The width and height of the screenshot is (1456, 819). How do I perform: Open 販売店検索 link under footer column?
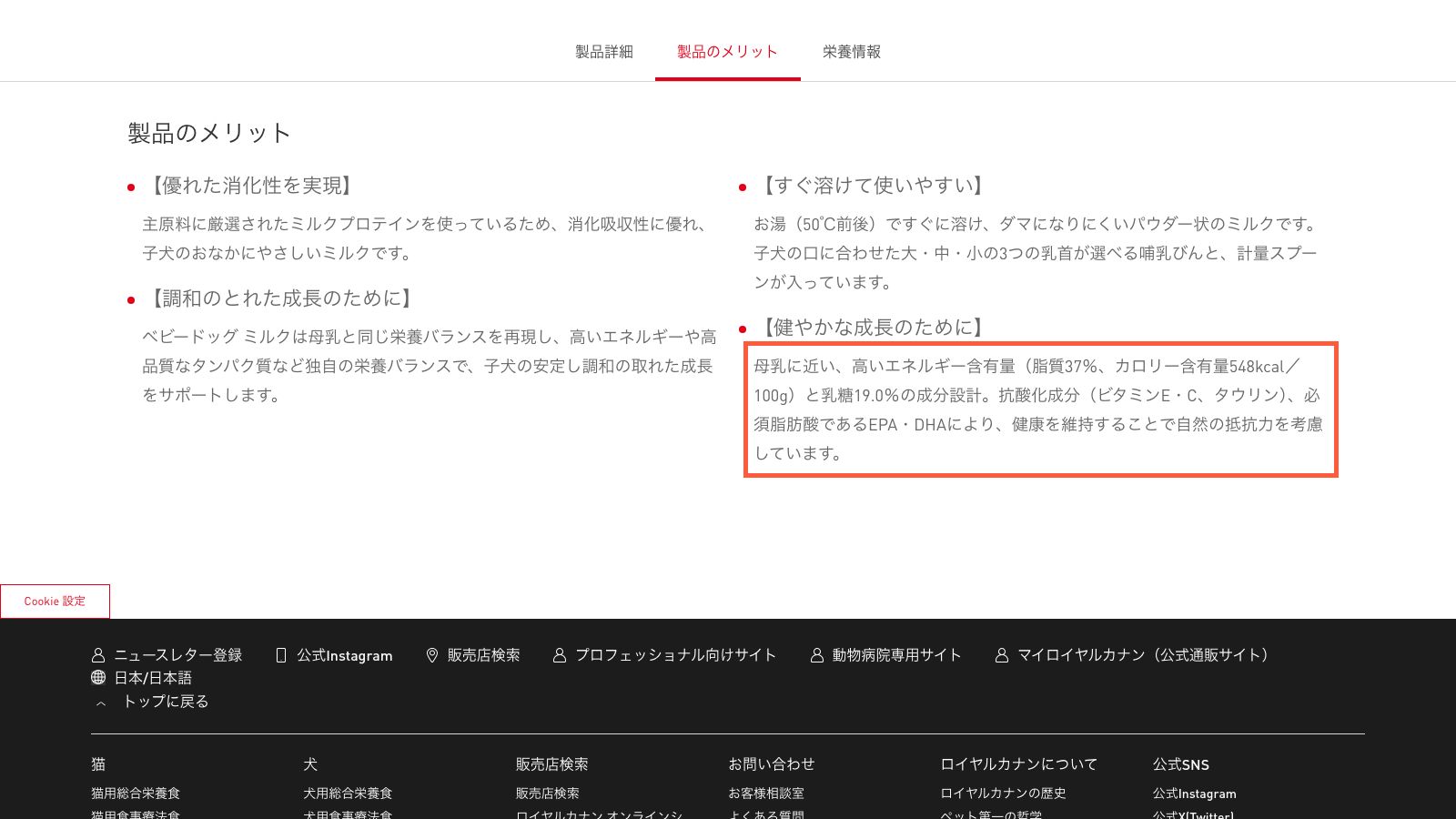[x=548, y=794]
